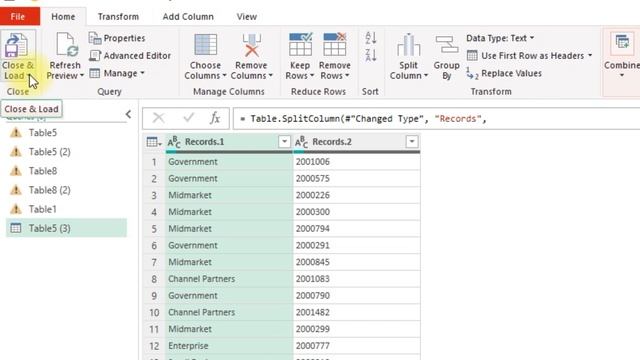Image resolution: width=640 pixels, height=360 pixels.
Task: Collapse the Queries pane chevron
Action: 129,115
